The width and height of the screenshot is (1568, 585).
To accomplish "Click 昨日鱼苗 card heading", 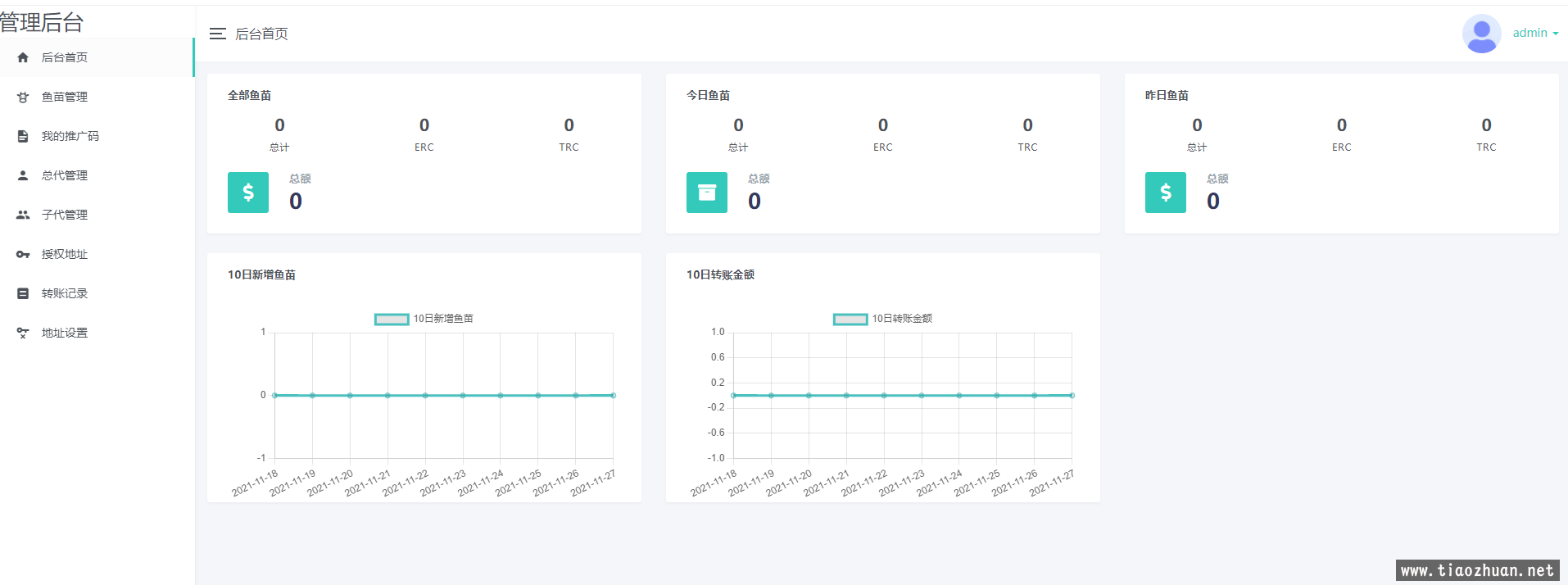I will click(1167, 95).
